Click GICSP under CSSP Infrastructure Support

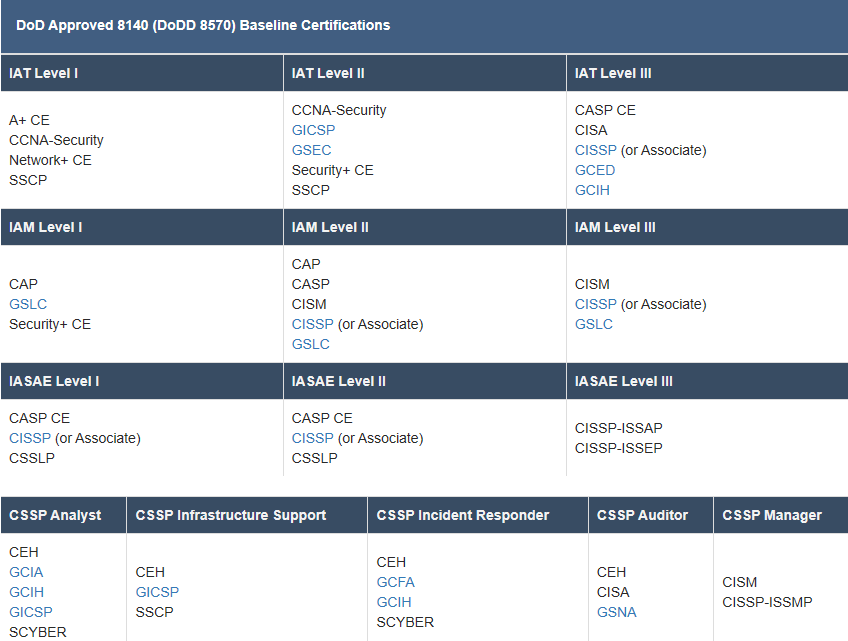tap(157, 592)
